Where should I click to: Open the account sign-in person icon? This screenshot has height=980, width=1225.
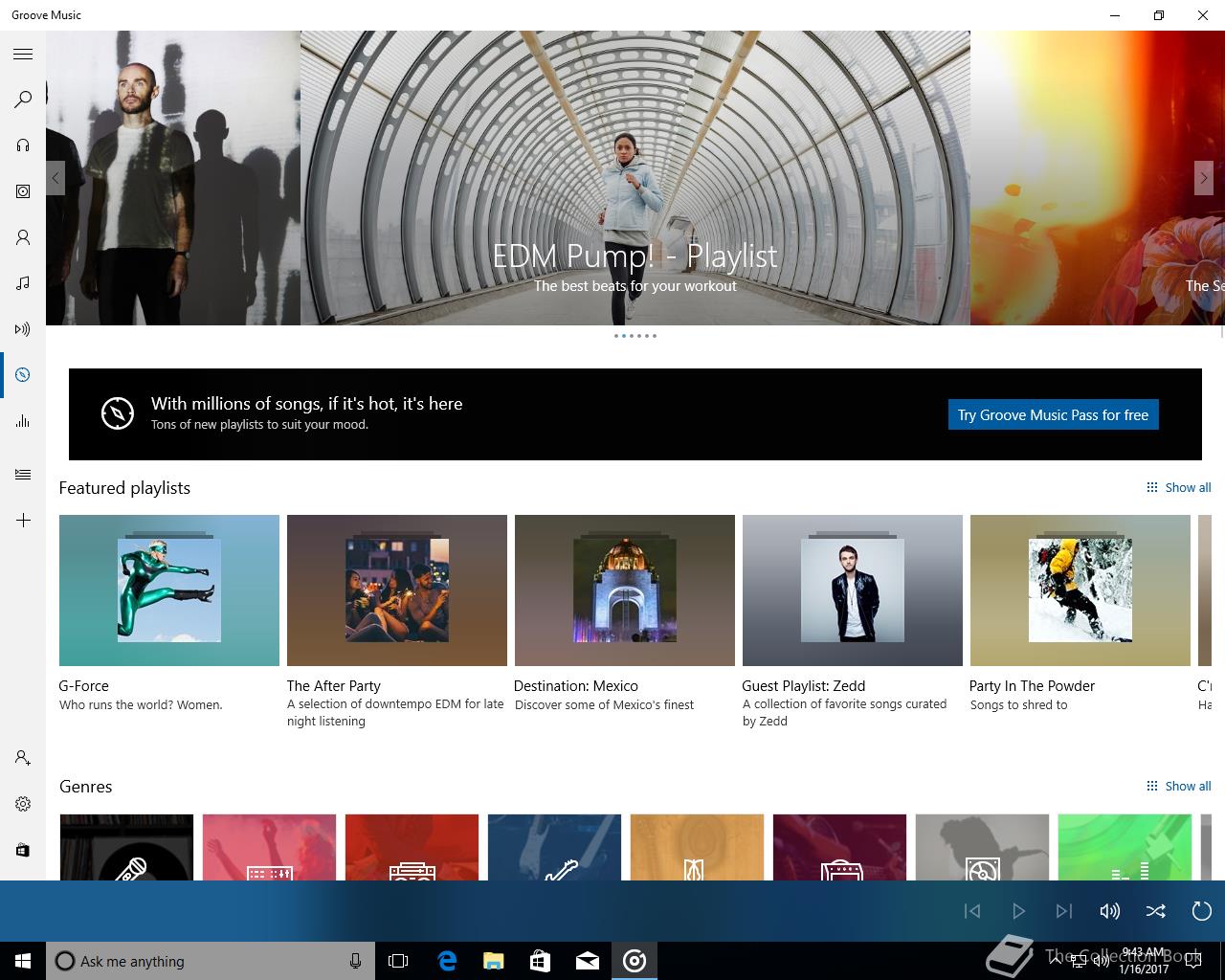pos(23,758)
